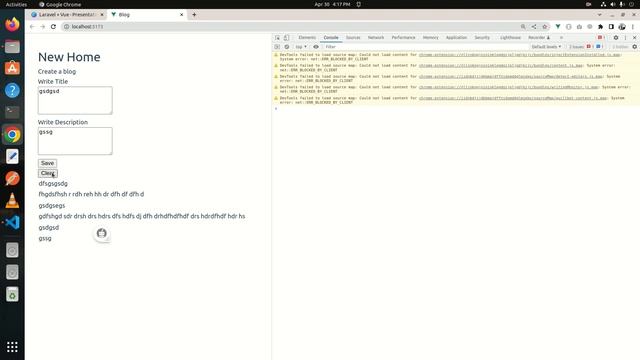Expand more DevTools tabs
Viewport: 640px width, 360px height.
[x=561, y=38]
